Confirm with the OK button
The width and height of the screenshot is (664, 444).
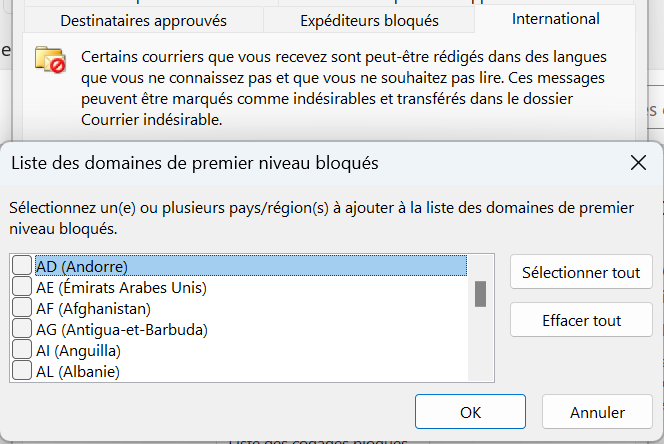(x=470, y=412)
